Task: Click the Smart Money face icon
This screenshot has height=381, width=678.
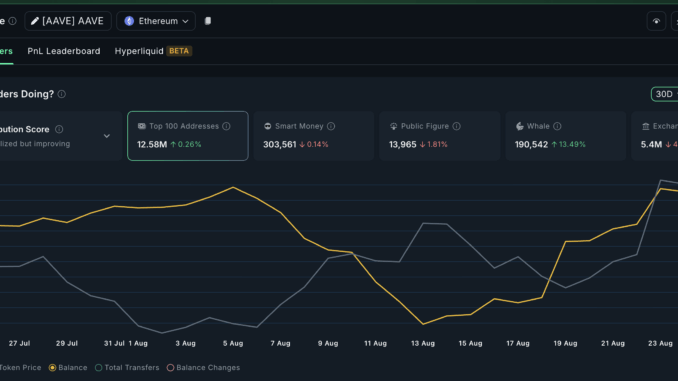Action: [x=268, y=126]
